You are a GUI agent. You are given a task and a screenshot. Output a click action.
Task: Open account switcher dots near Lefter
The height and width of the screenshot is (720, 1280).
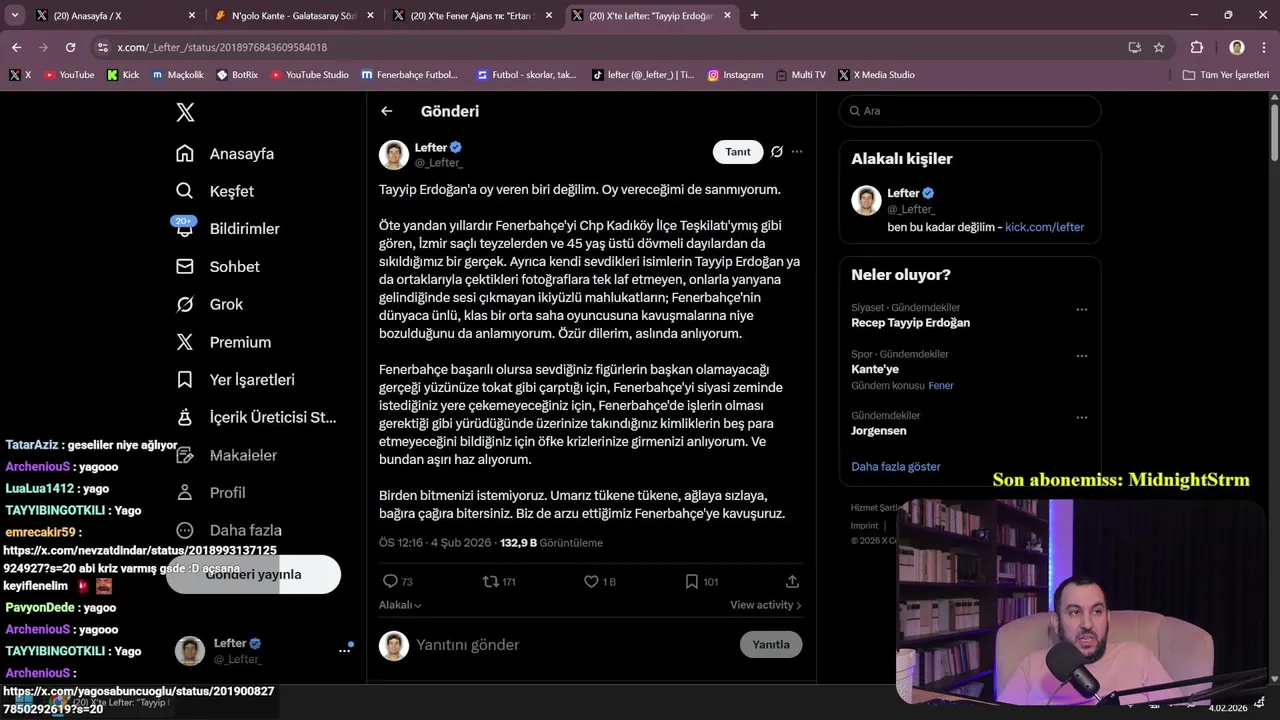click(x=345, y=650)
